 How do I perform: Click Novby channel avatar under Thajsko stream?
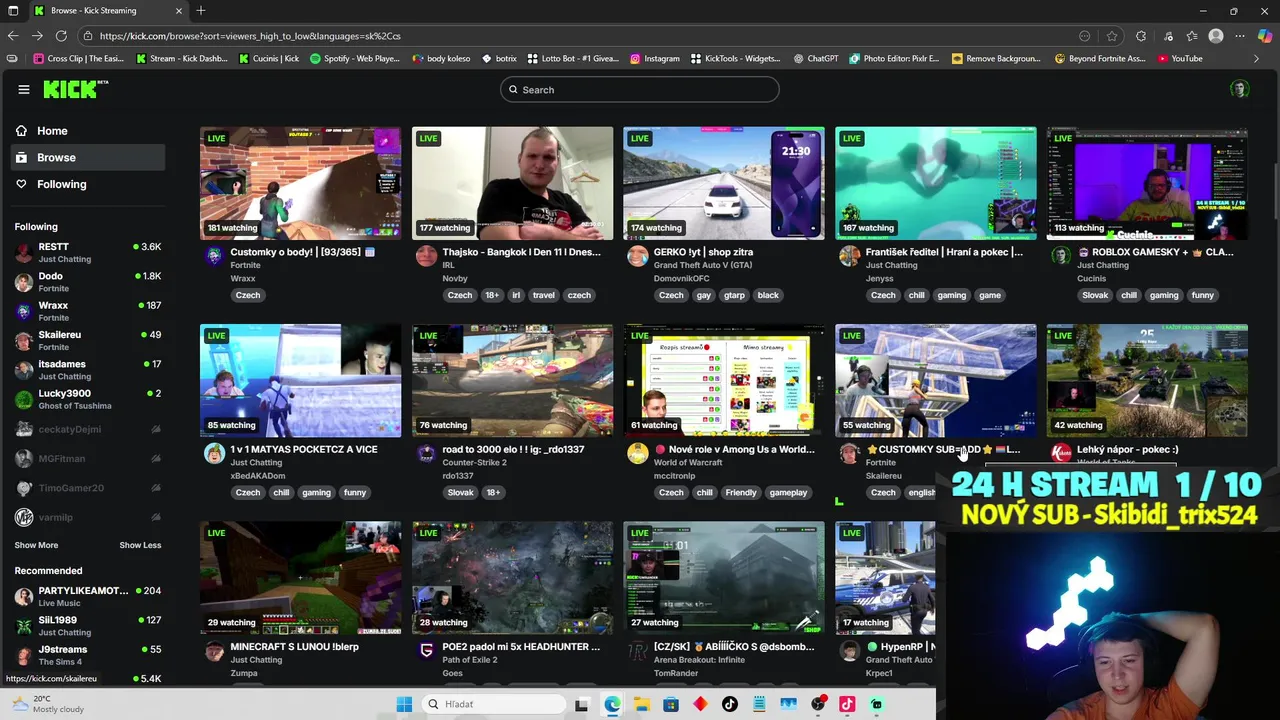click(x=426, y=256)
